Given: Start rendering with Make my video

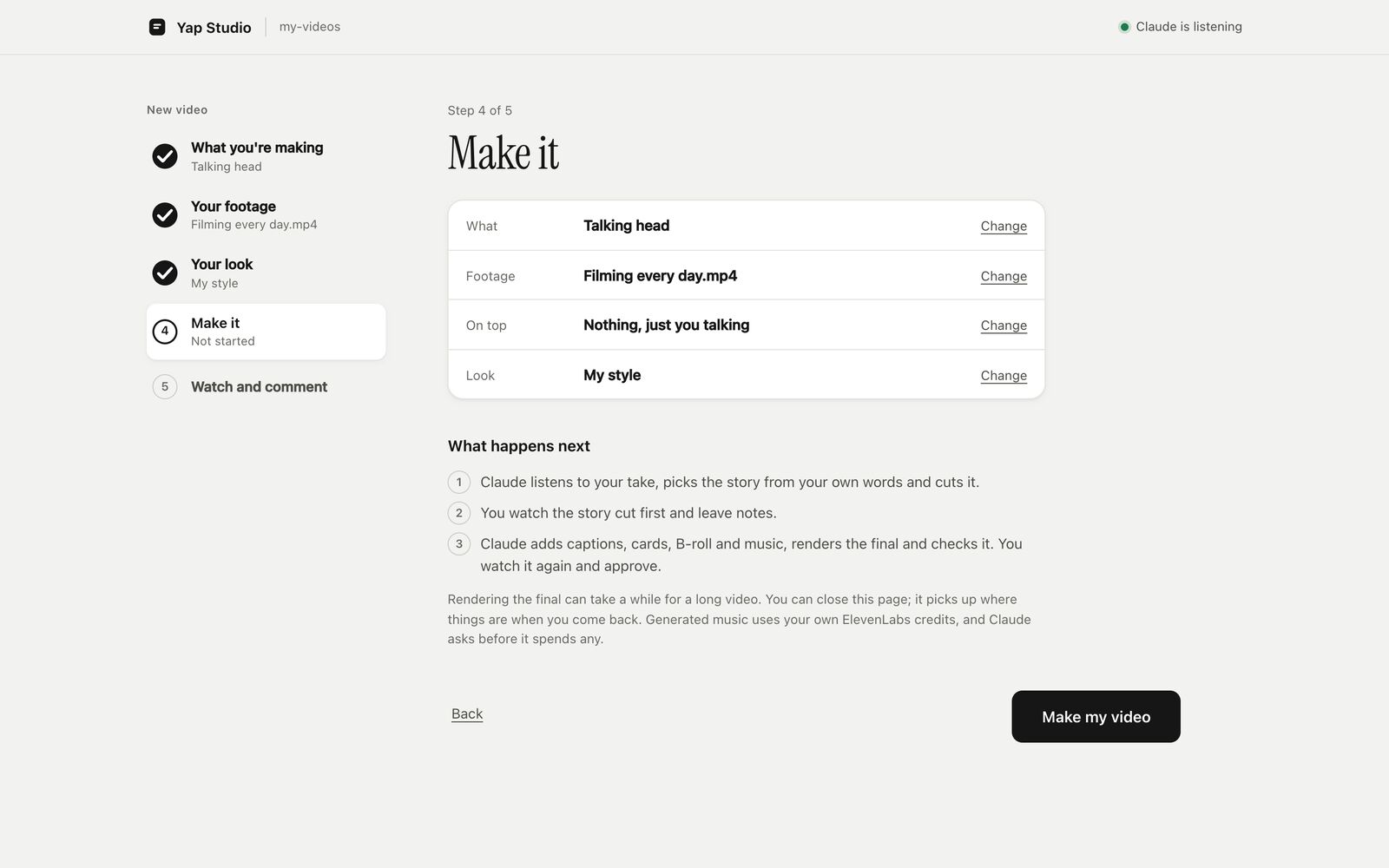Looking at the screenshot, I should pos(1096,716).
